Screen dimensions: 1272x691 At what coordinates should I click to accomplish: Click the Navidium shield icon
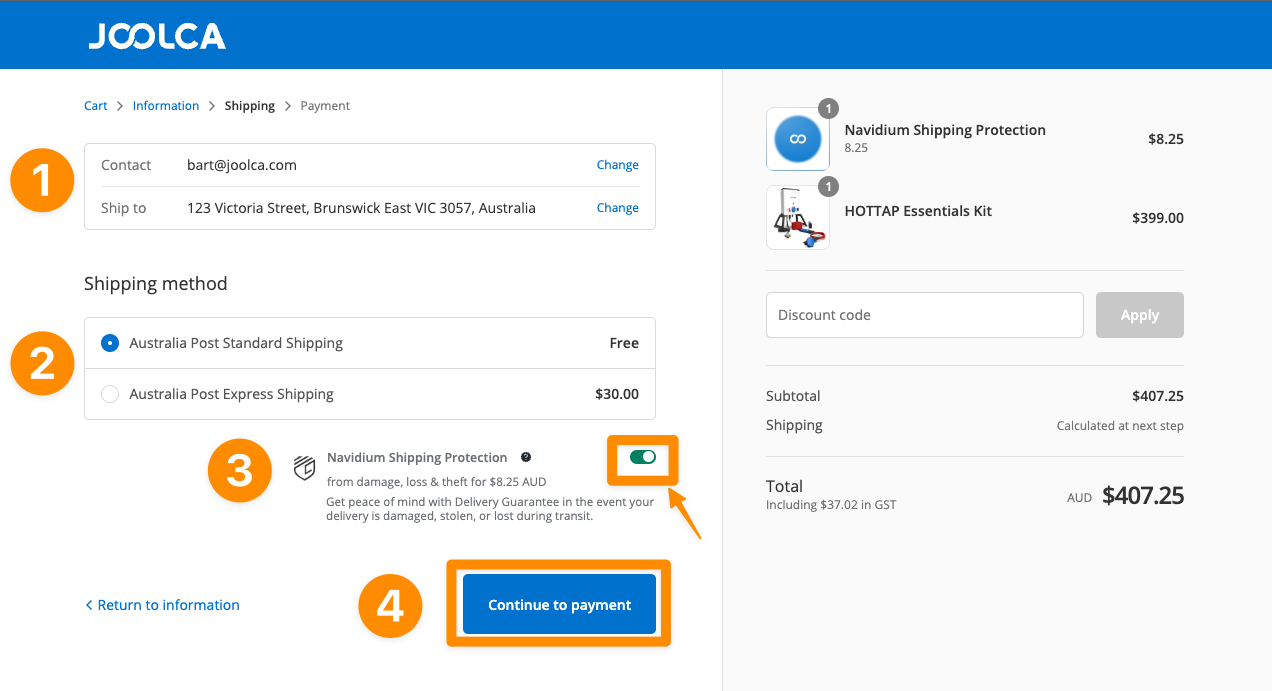[x=305, y=468]
